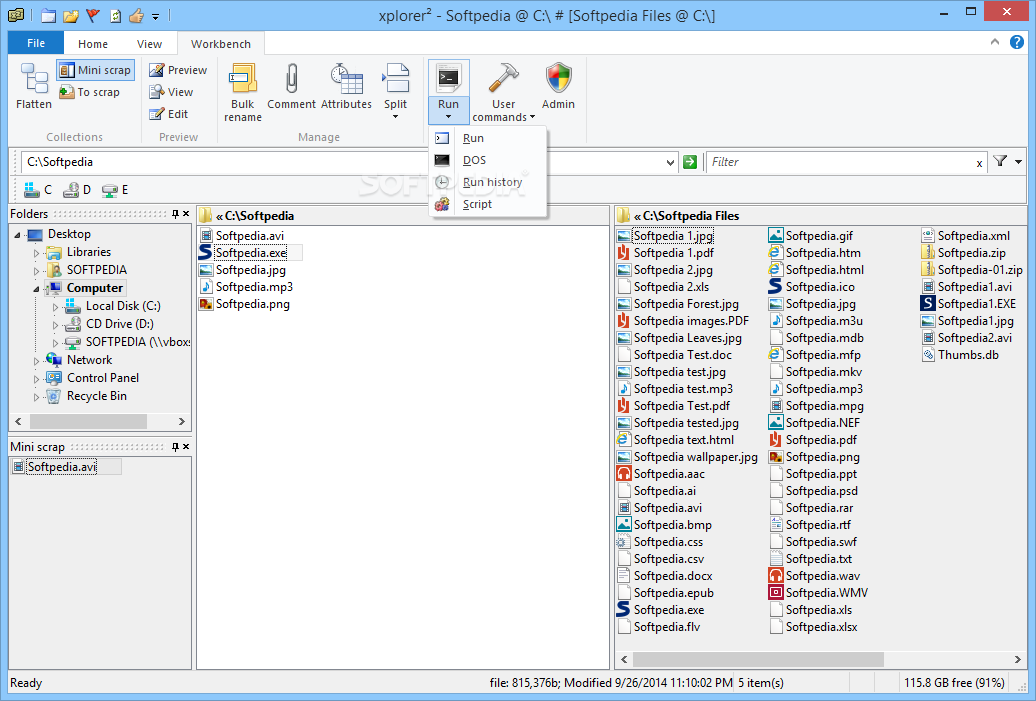Switch to drive E in drive bar
This screenshot has height=701, width=1036.
point(115,190)
